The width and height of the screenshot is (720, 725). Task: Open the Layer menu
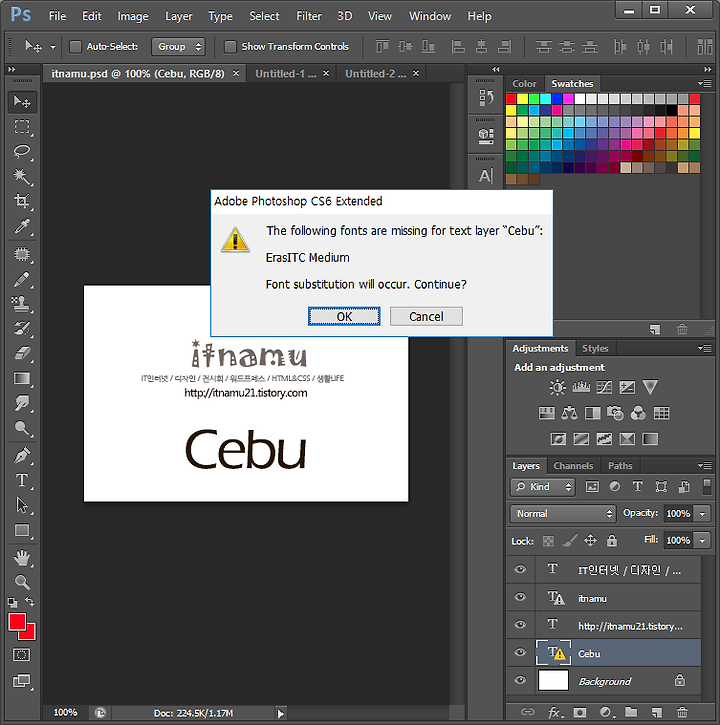tap(178, 16)
